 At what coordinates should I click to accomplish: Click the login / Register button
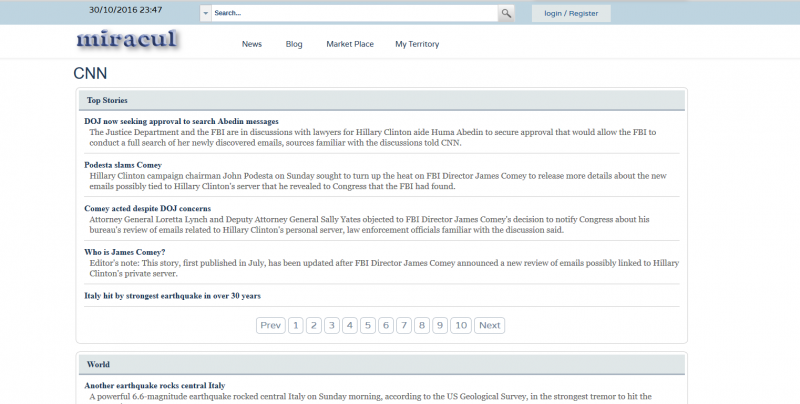570,14
